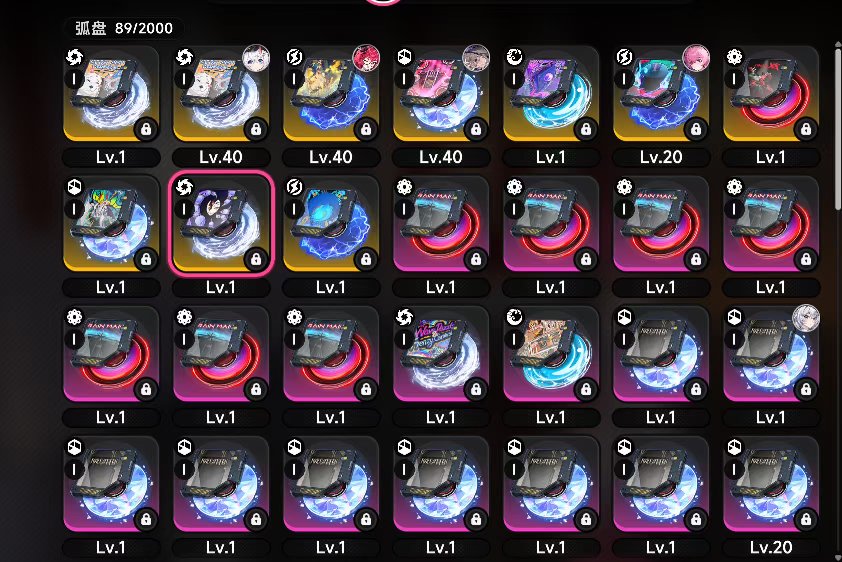Click the cube element icon on the green-art gold disc
The image size is (842, 562).
[x=74, y=187]
